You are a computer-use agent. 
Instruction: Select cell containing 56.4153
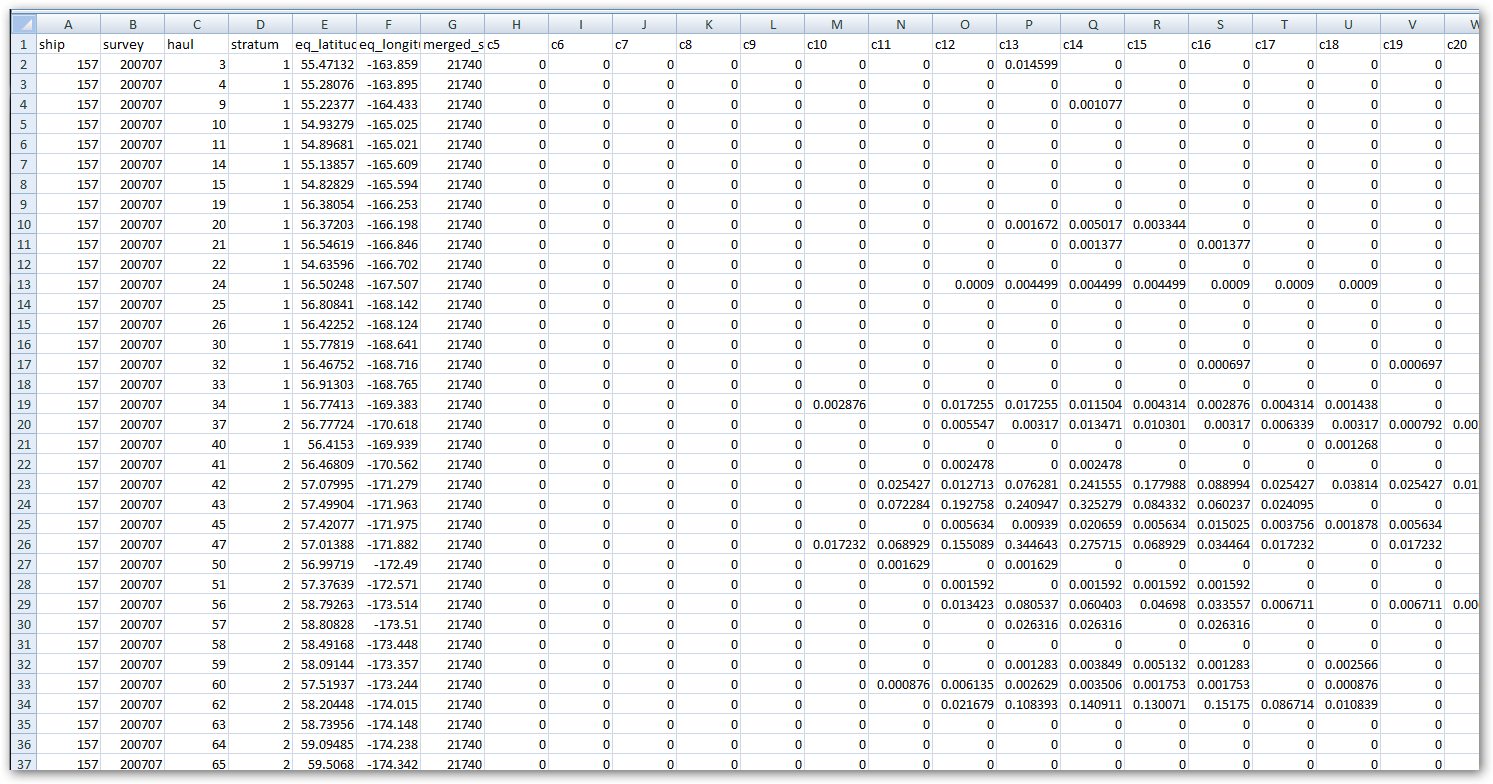(x=324, y=444)
